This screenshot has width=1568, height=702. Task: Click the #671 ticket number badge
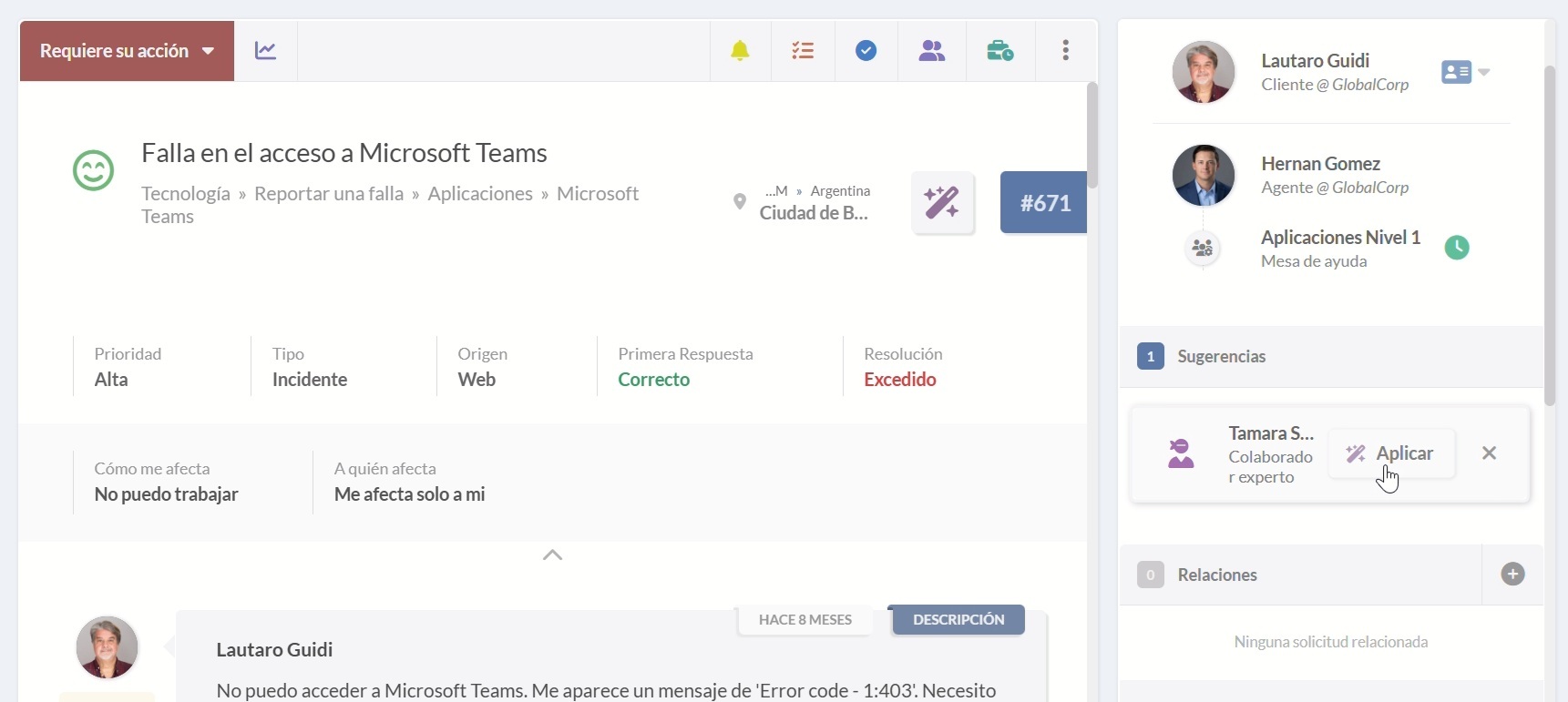(x=1044, y=202)
